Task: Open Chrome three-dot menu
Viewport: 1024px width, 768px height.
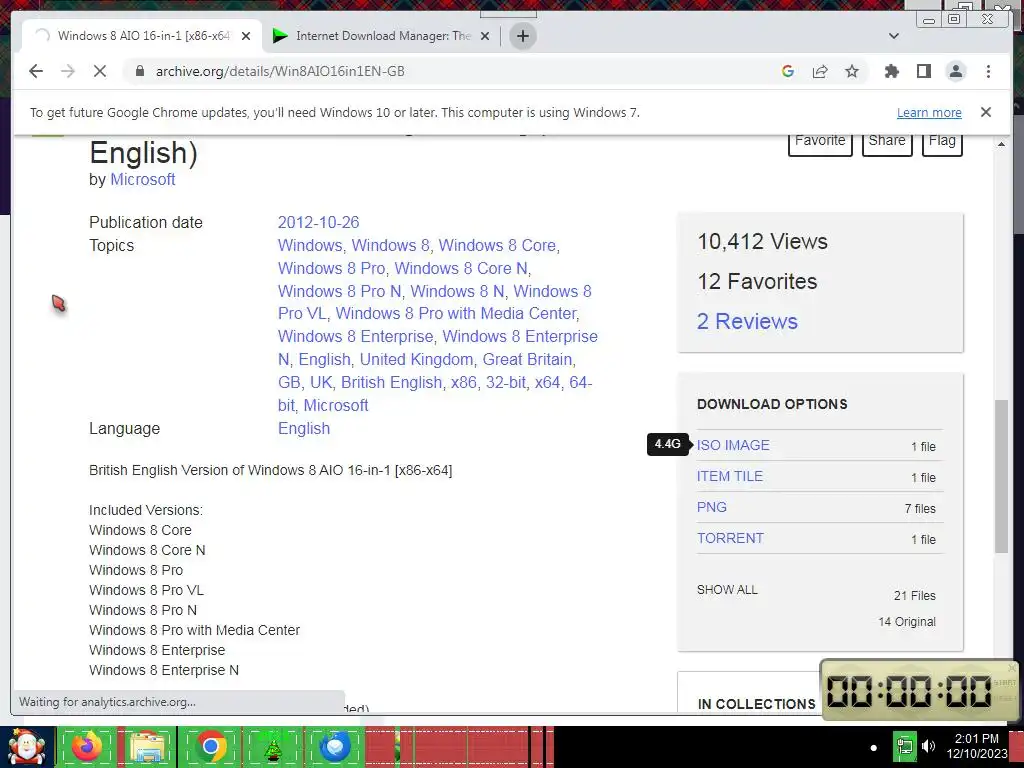Action: tap(988, 71)
